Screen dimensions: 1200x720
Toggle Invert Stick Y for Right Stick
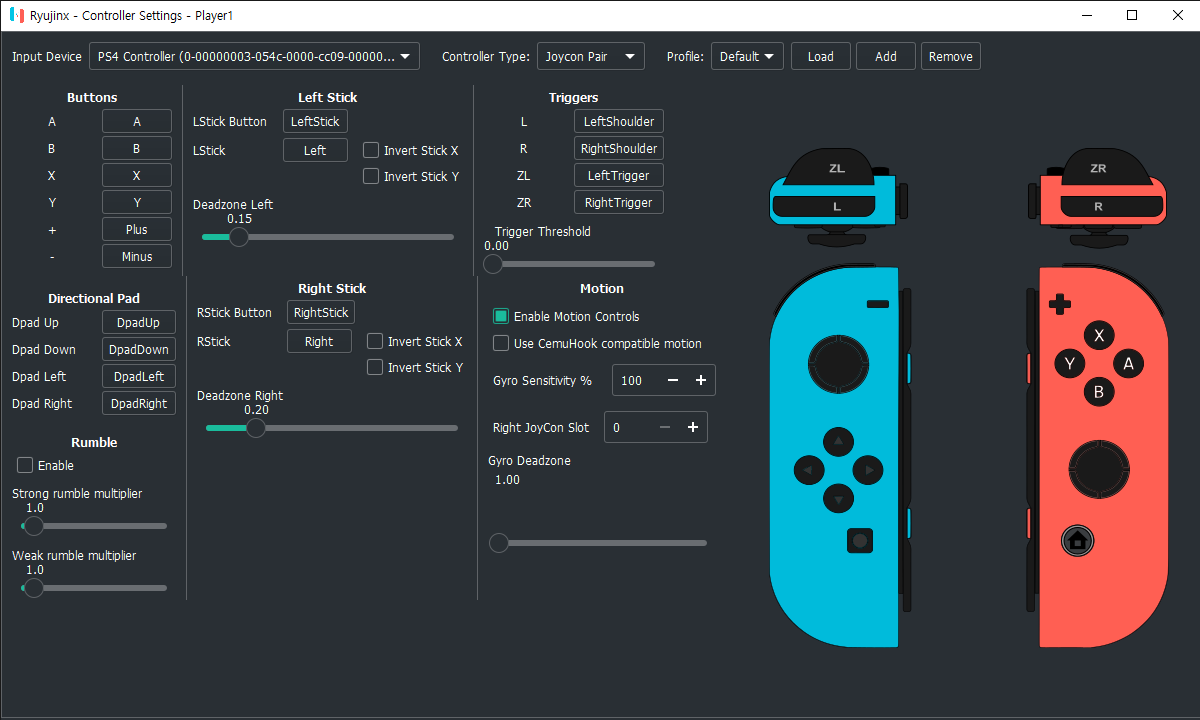[x=375, y=367]
